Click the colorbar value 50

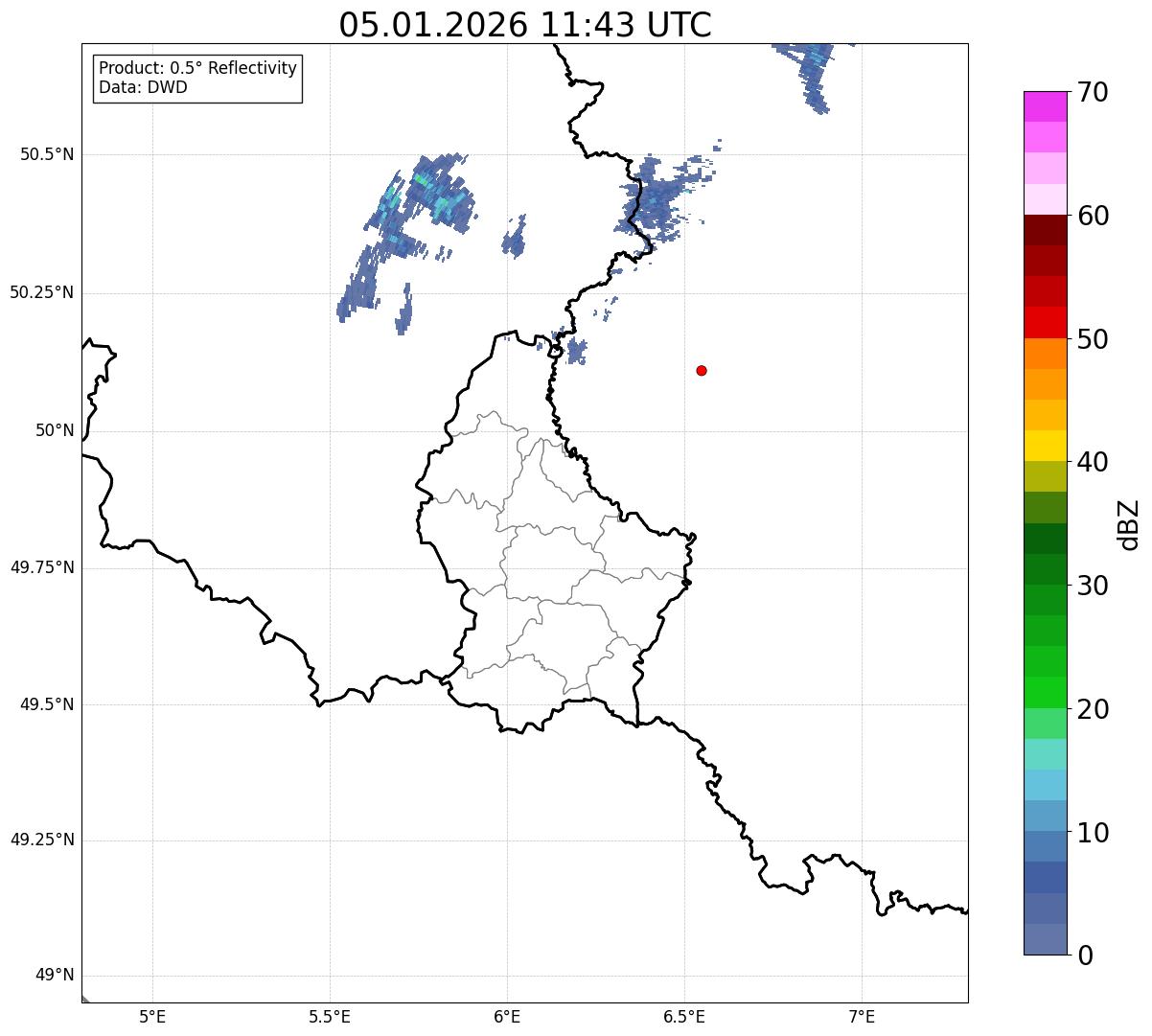tap(1093, 339)
